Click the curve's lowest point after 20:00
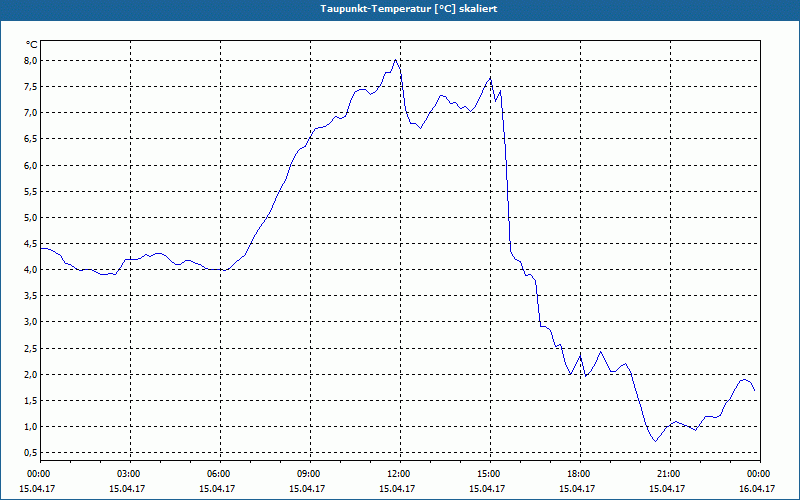Viewport: 800px width, 500px height. (x=656, y=441)
